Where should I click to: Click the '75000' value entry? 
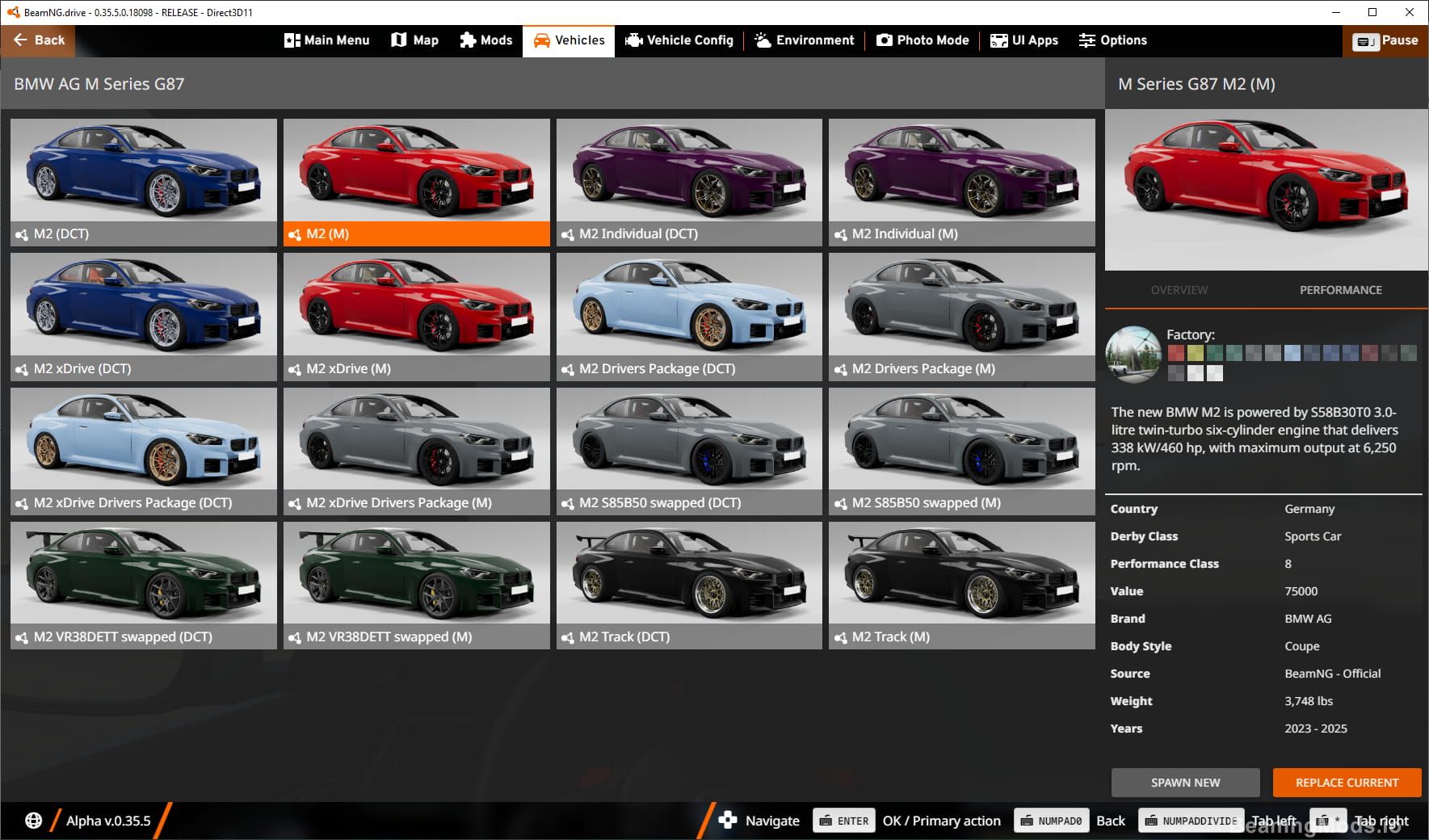coord(1301,591)
